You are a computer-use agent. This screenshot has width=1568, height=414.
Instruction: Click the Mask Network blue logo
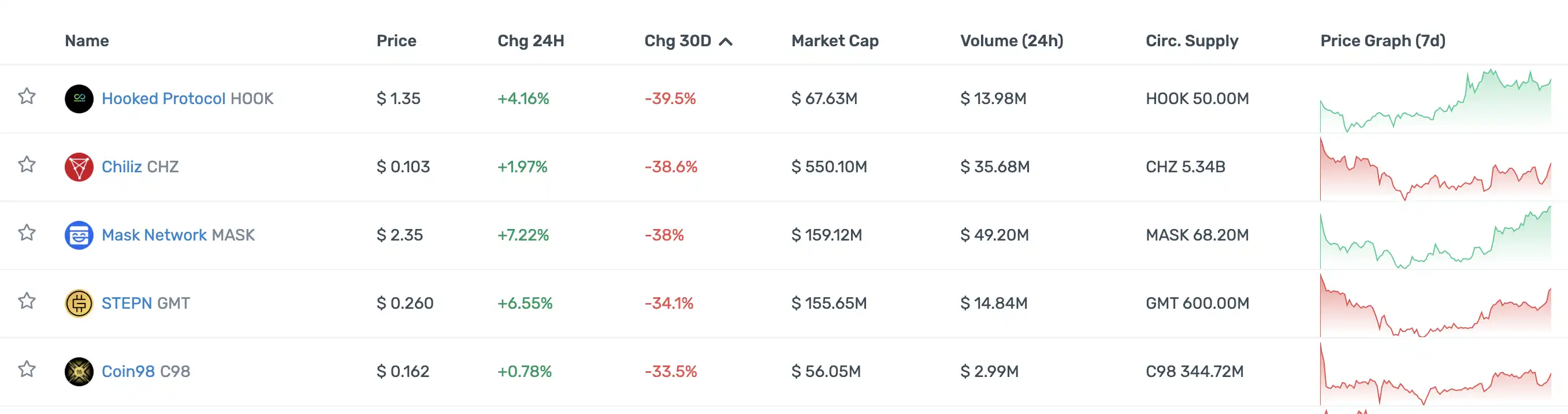pos(79,235)
